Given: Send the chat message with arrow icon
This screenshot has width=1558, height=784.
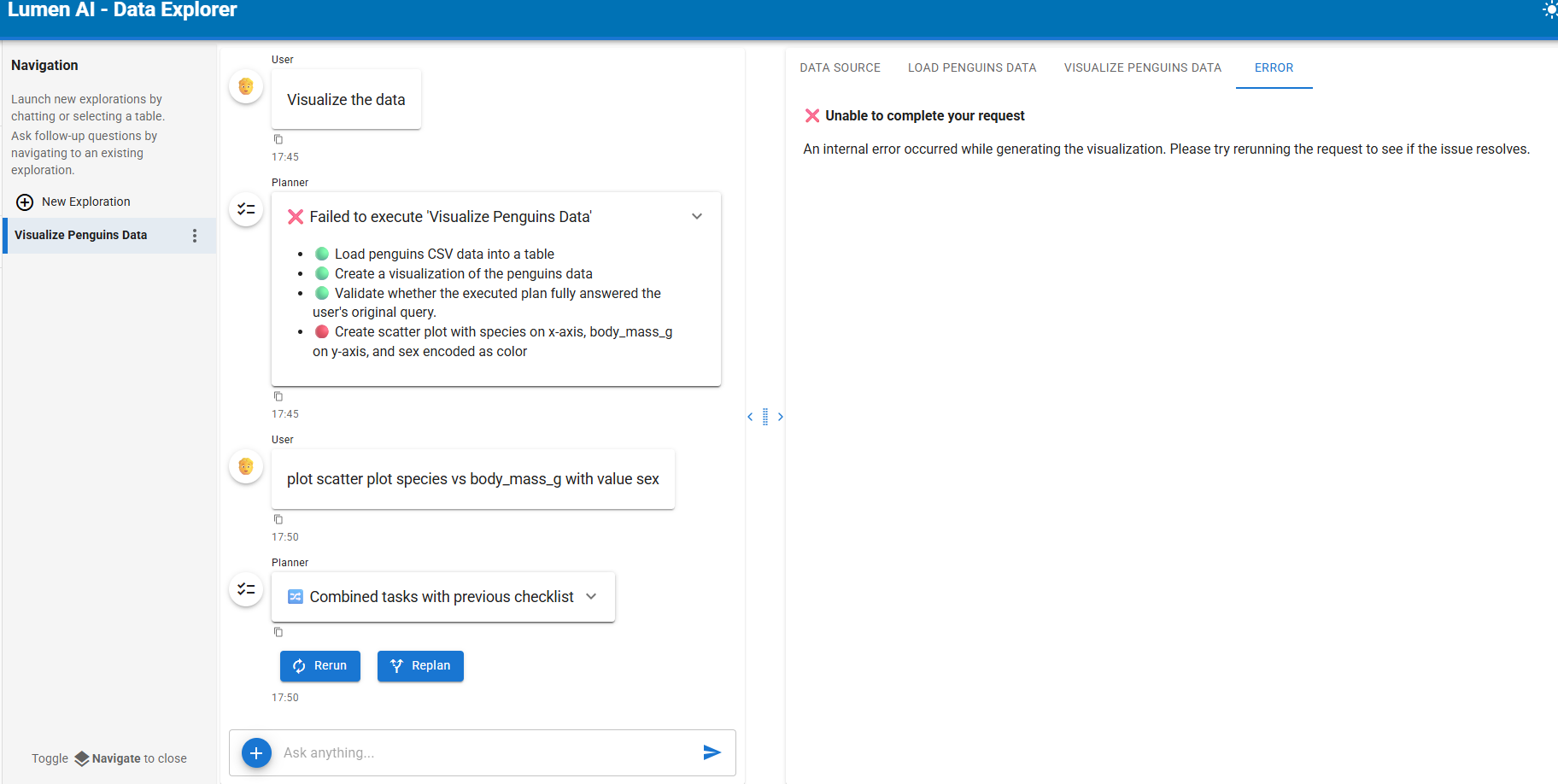Looking at the screenshot, I should (x=712, y=752).
